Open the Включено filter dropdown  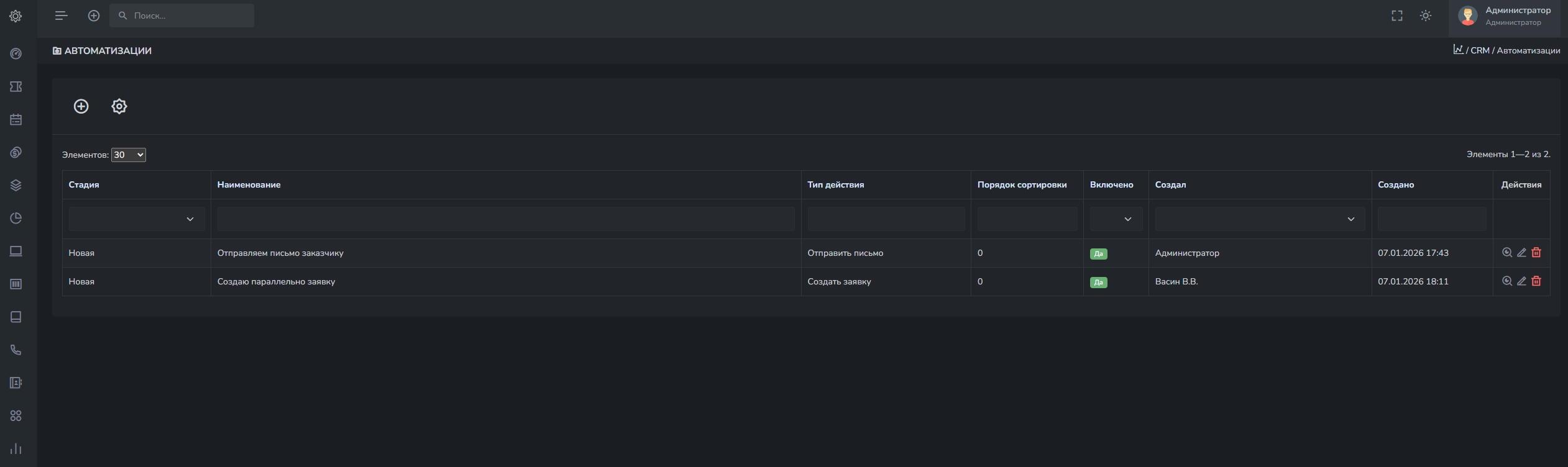1116,219
